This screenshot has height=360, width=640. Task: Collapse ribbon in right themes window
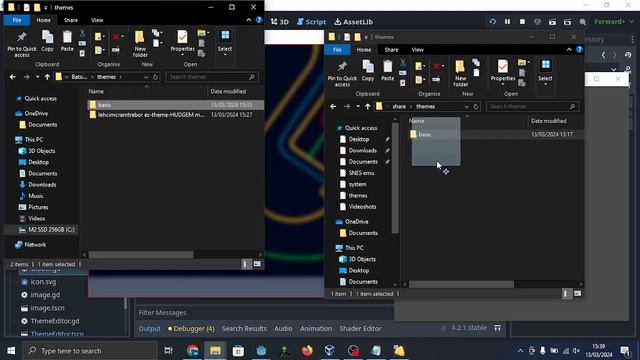coord(569,49)
